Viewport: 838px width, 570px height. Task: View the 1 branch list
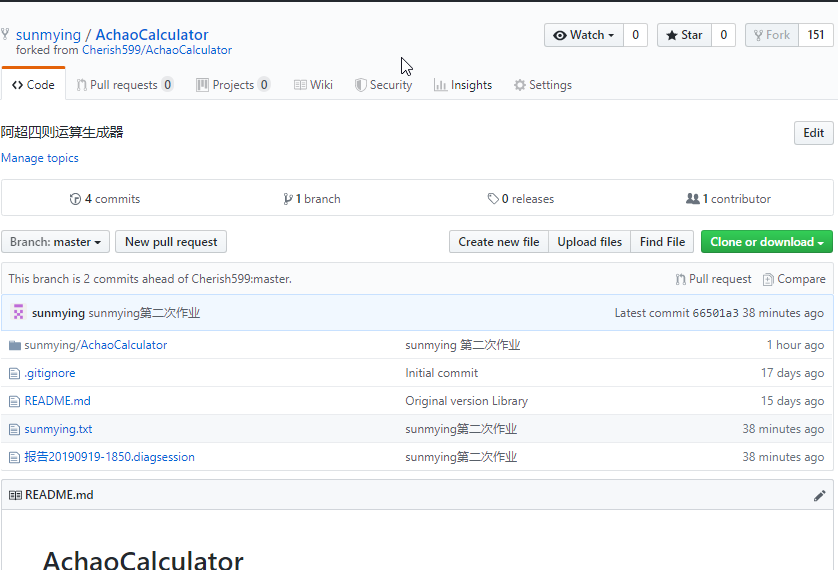[312, 199]
